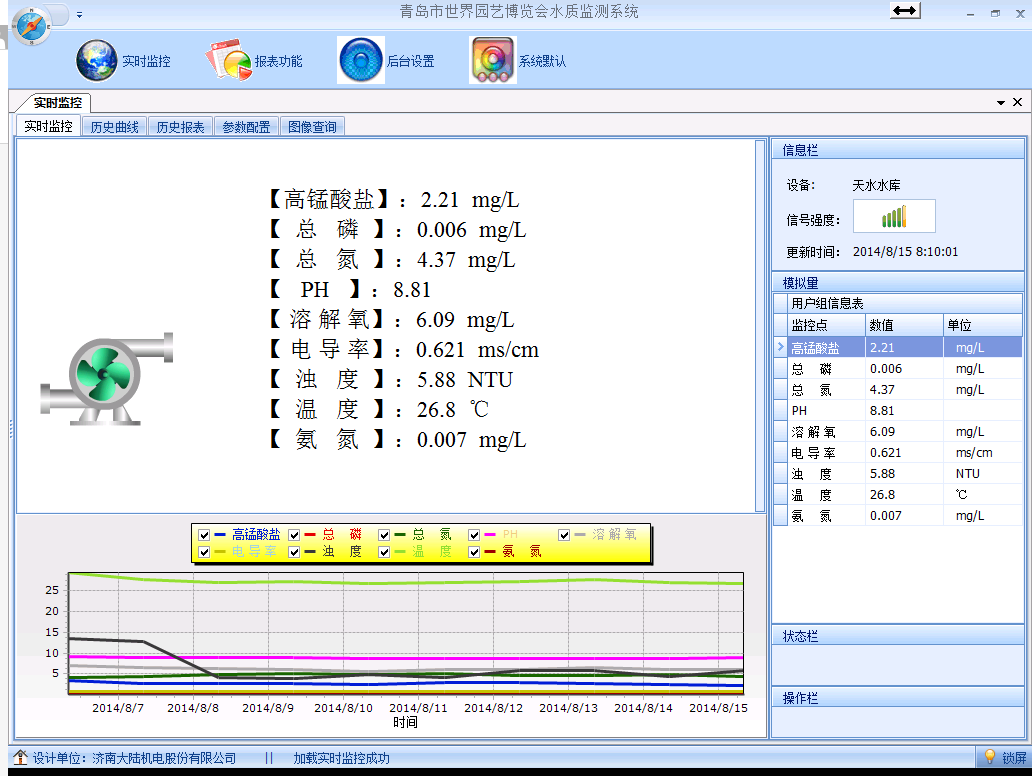Open 后台设置 blue circular icon
Image resolution: width=1032 pixels, height=776 pixels.
361,61
